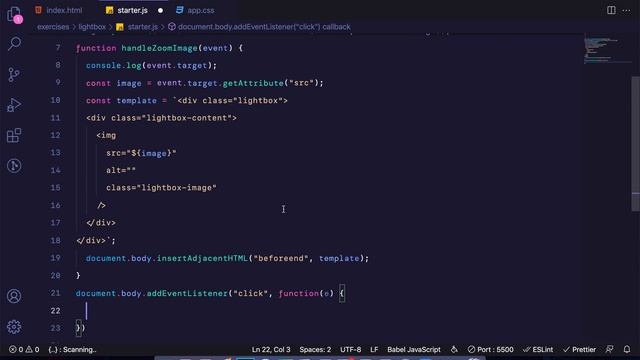Click the Prettier status item
Viewport: 640px width, 360px height.
[579, 349]
